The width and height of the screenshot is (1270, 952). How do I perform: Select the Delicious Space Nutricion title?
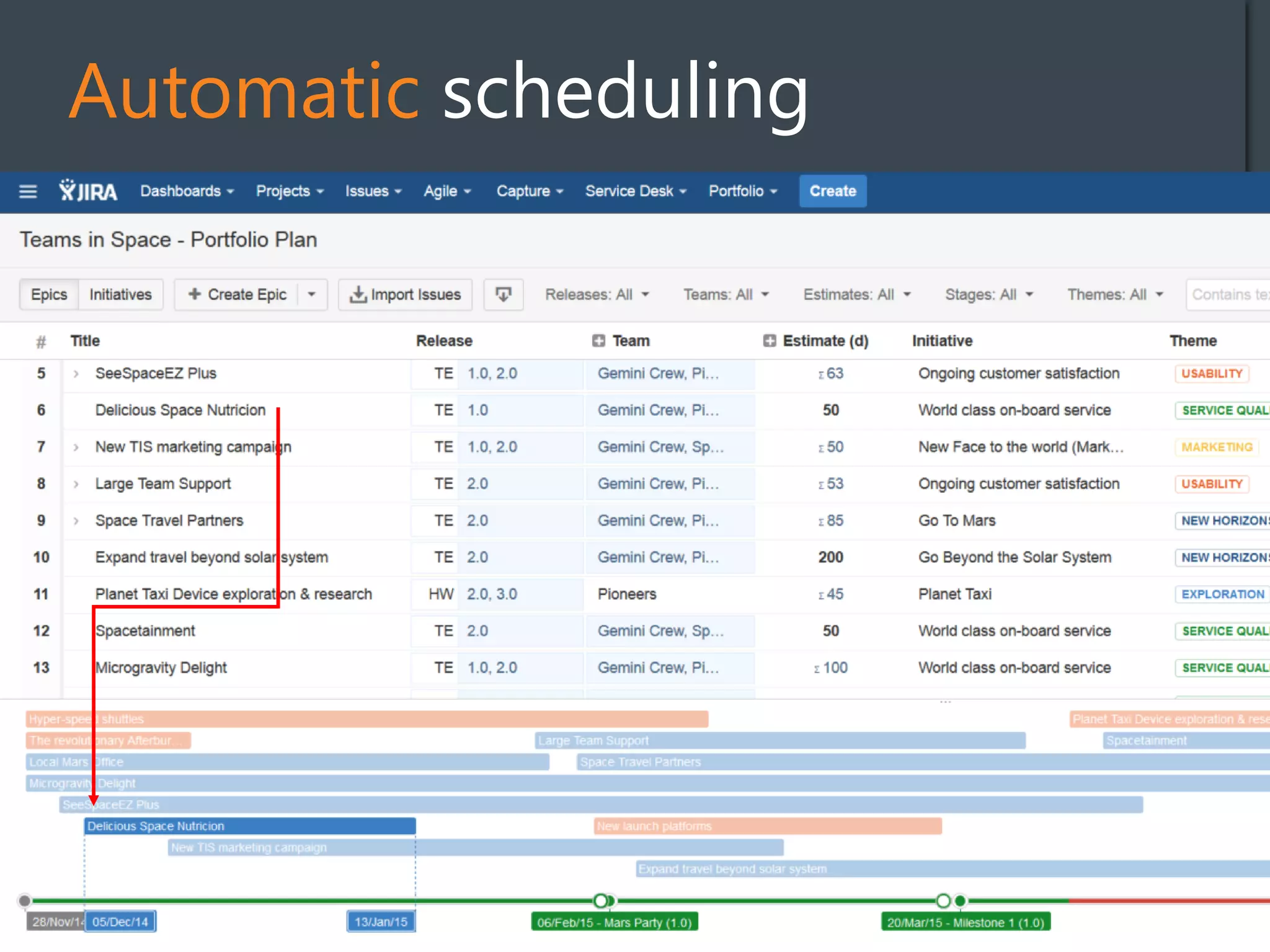point(180,410)
